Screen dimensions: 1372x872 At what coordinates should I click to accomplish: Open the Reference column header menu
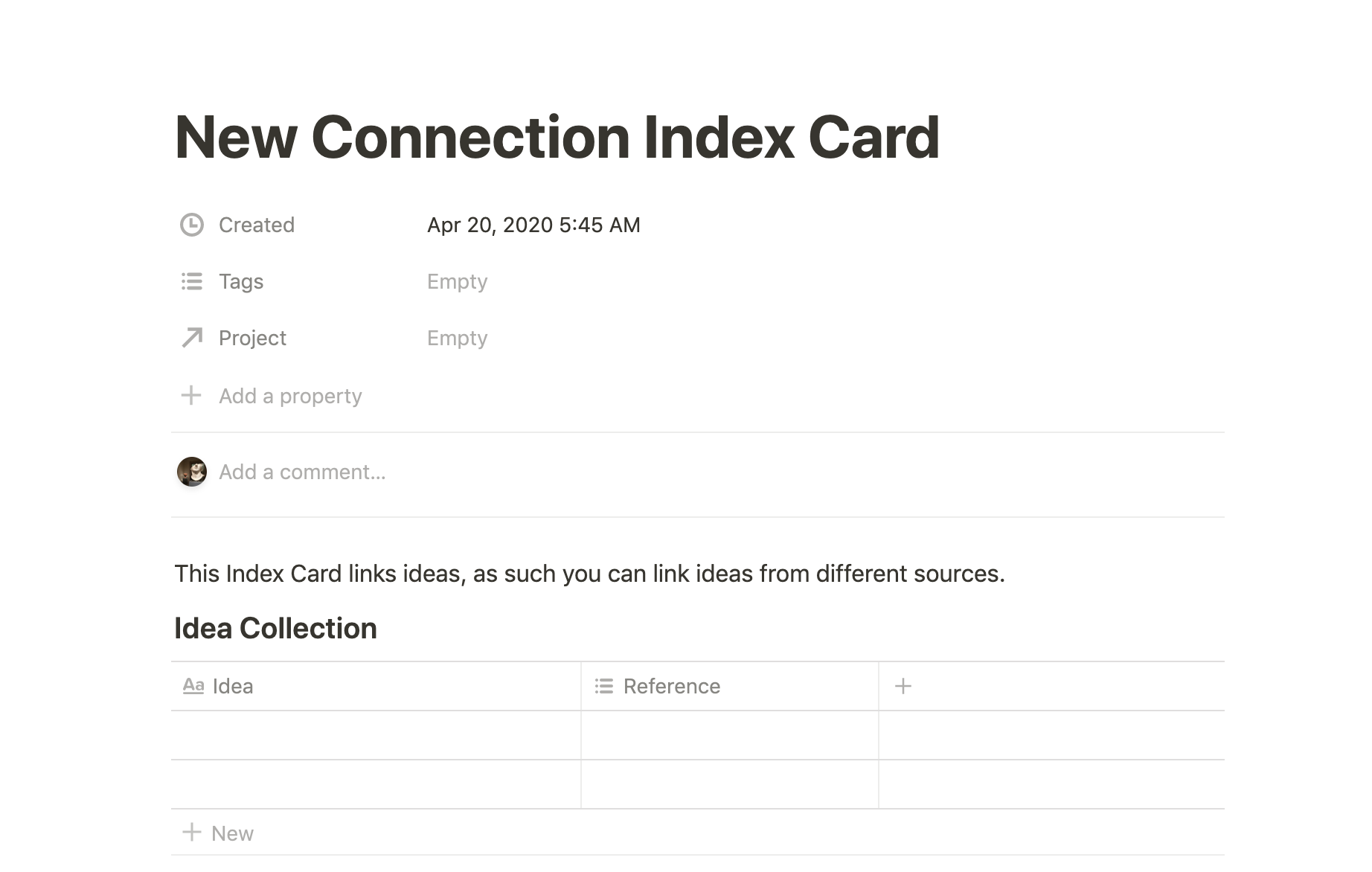(x=671, y=686)
